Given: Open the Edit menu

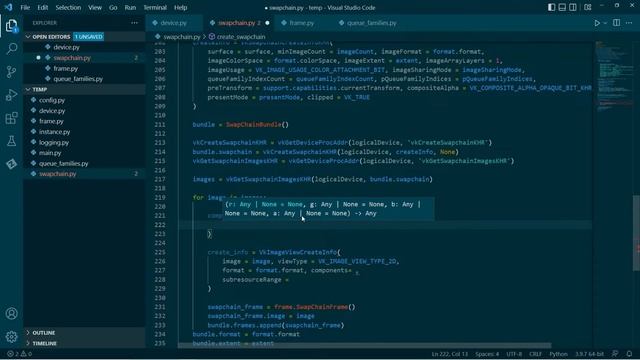Looking at the screenshot, I should click(42, 7).
